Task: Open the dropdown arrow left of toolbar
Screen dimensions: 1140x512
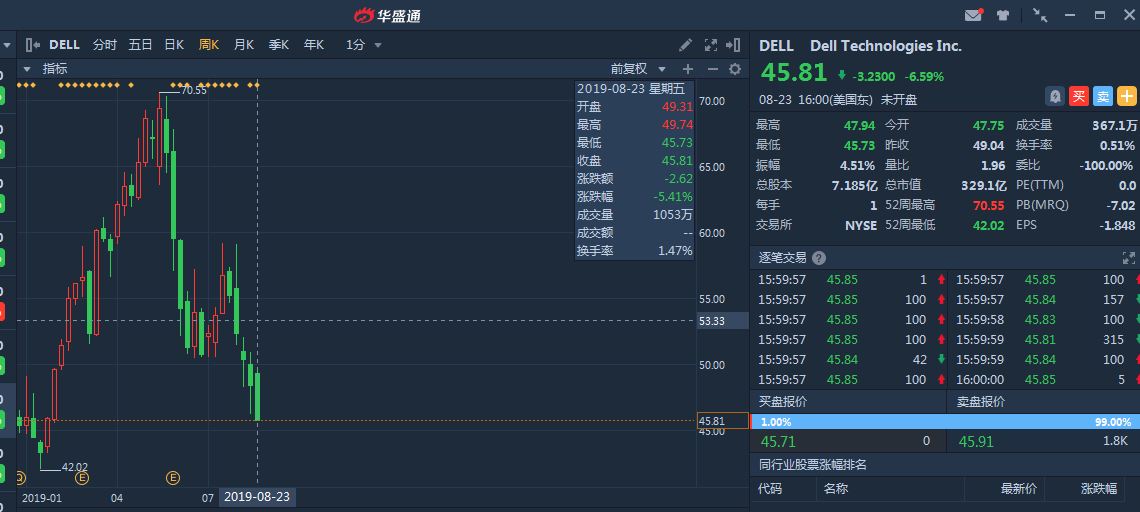Action: [x=7, y=45]
